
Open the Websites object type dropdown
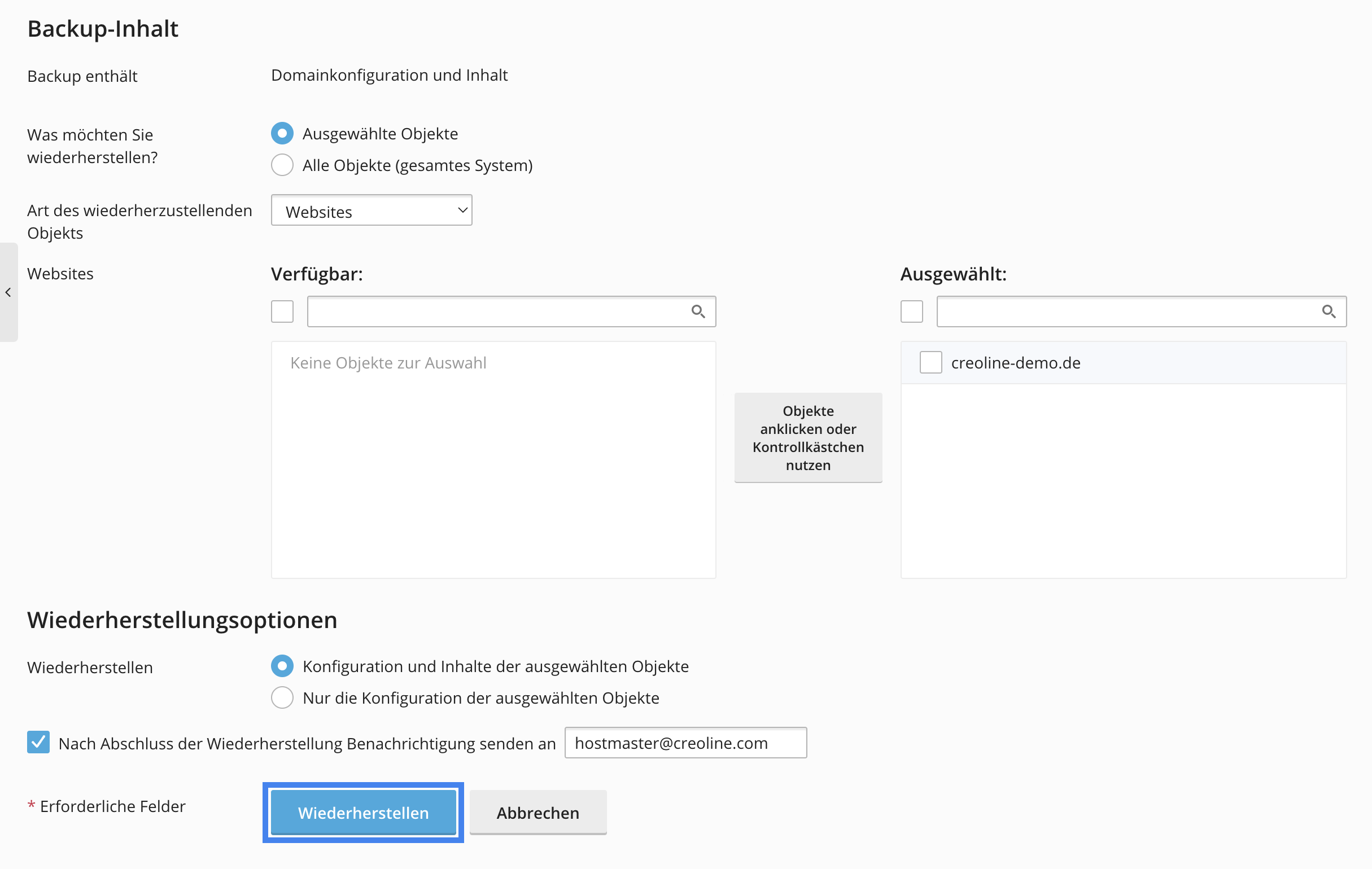click(x=372, y=210)
